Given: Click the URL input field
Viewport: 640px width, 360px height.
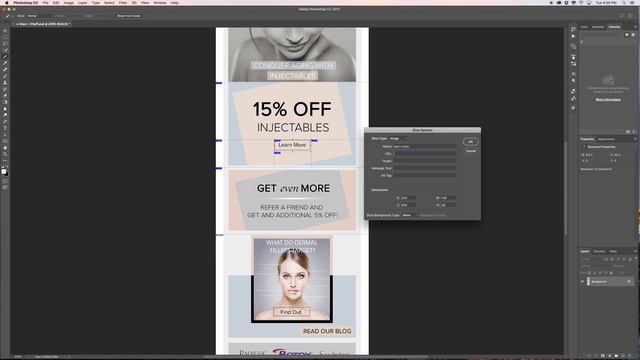Looking at the screenshot, I should pos(424,153).
